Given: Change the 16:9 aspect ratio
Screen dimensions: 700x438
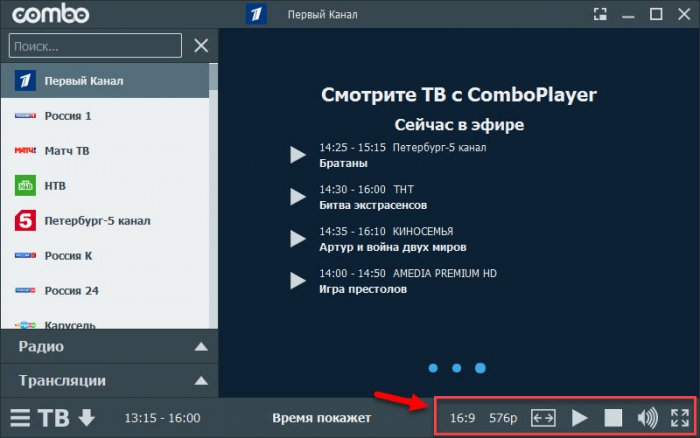Looking at the screenshot, I should (462, 418).
